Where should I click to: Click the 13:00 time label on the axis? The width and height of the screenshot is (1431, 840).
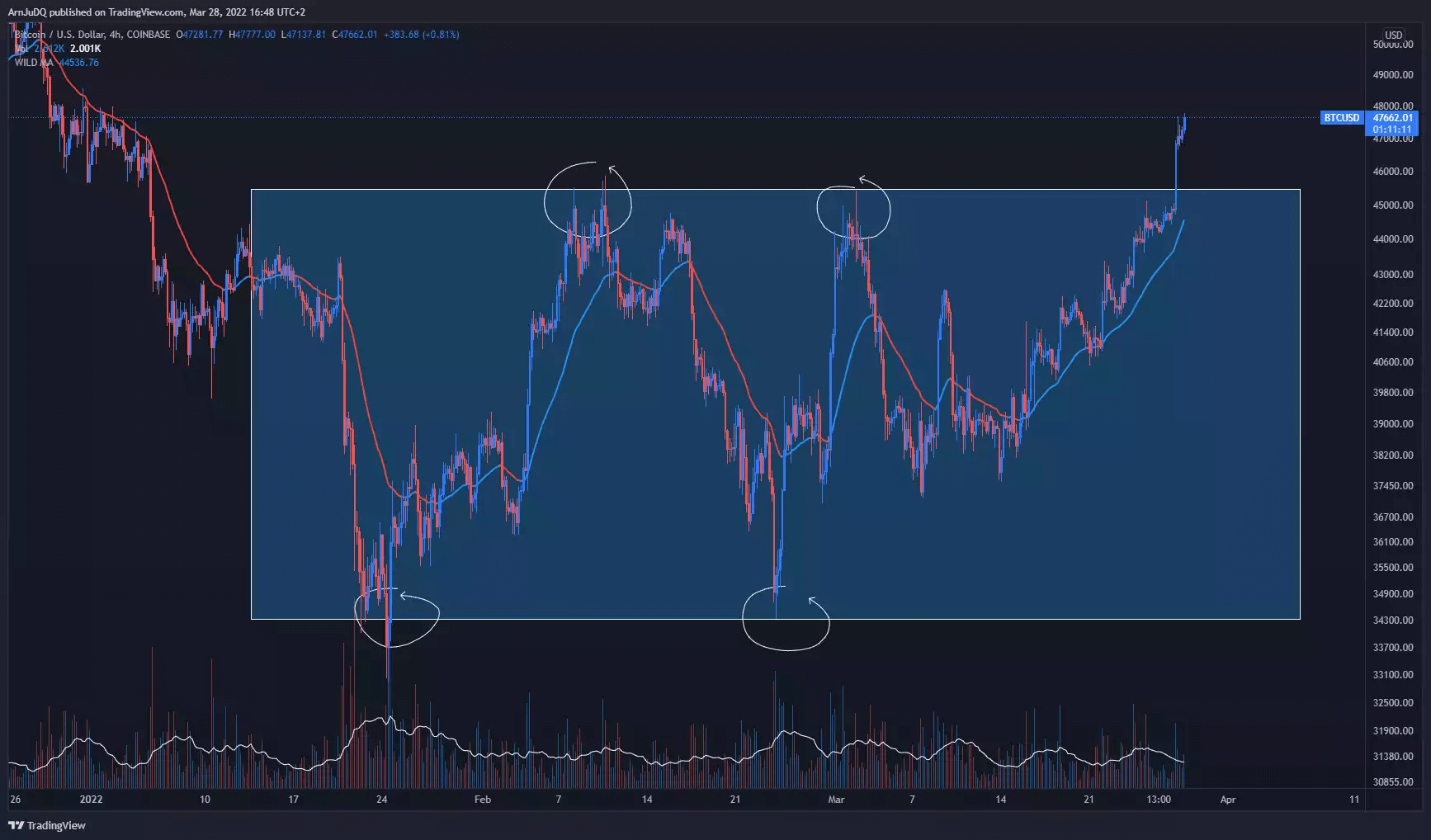1159,800
